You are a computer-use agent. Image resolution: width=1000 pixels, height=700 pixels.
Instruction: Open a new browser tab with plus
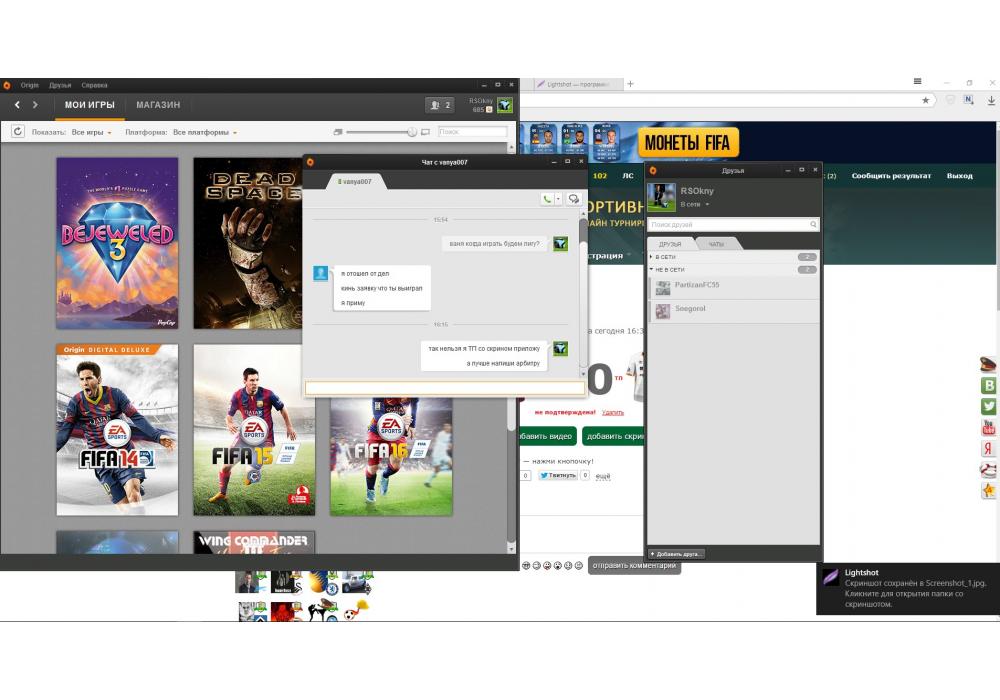(x=630, y=84)
